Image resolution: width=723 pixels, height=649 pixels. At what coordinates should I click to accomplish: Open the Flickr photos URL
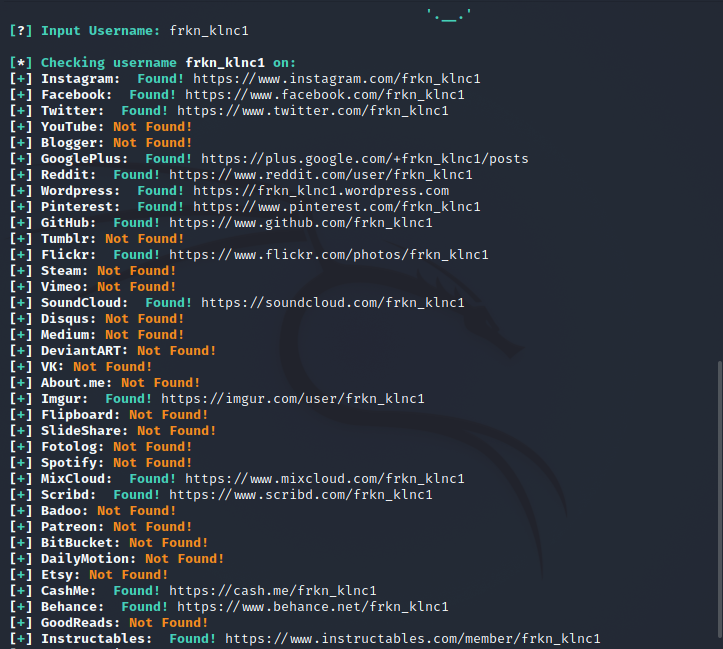coord(328,255)
